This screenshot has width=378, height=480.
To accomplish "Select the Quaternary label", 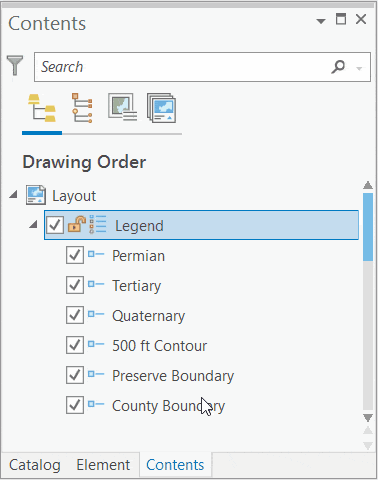I will tap(148, 316).
